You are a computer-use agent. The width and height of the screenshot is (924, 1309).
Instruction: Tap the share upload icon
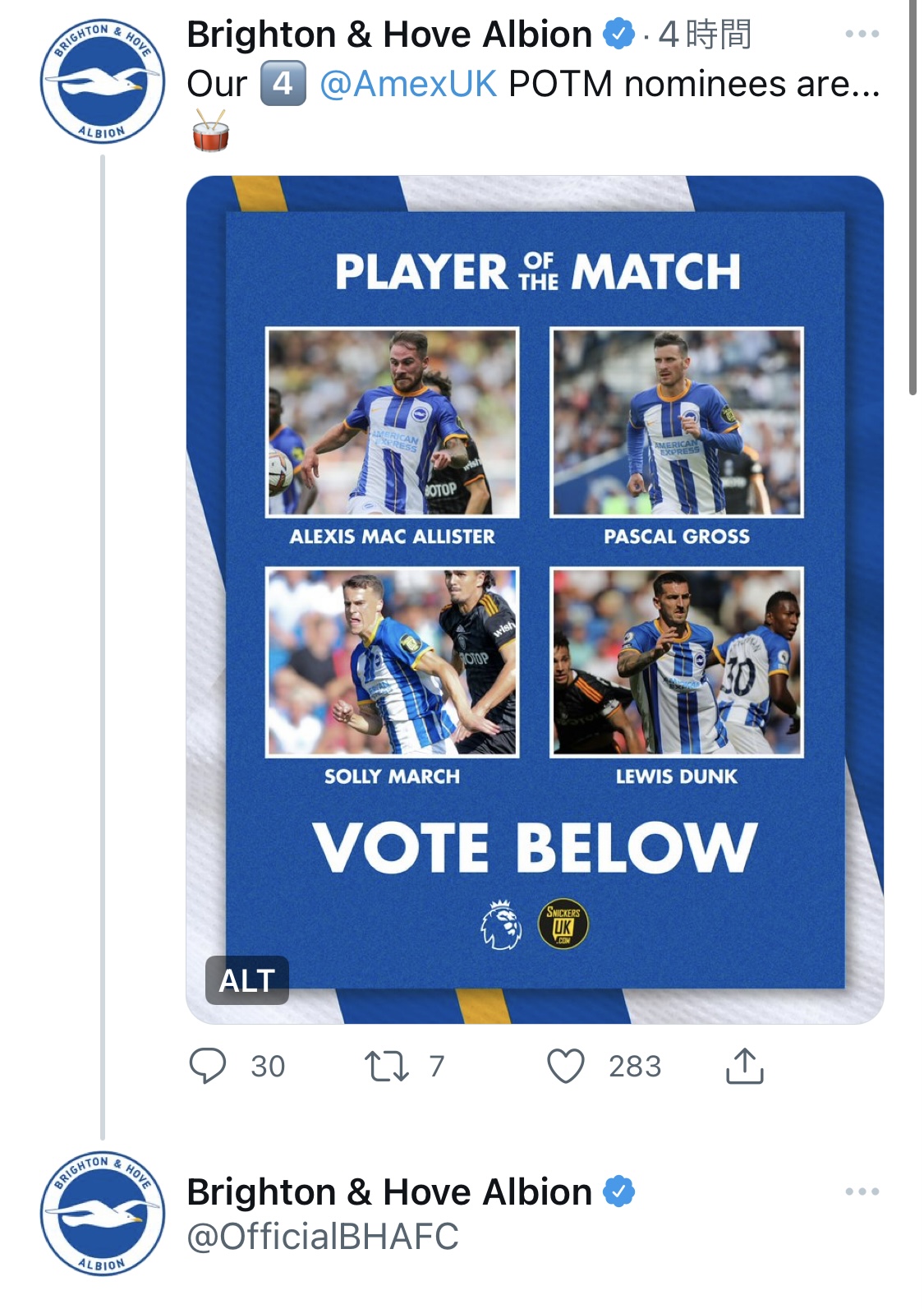pyautogui.click(x=745, y=1066)
